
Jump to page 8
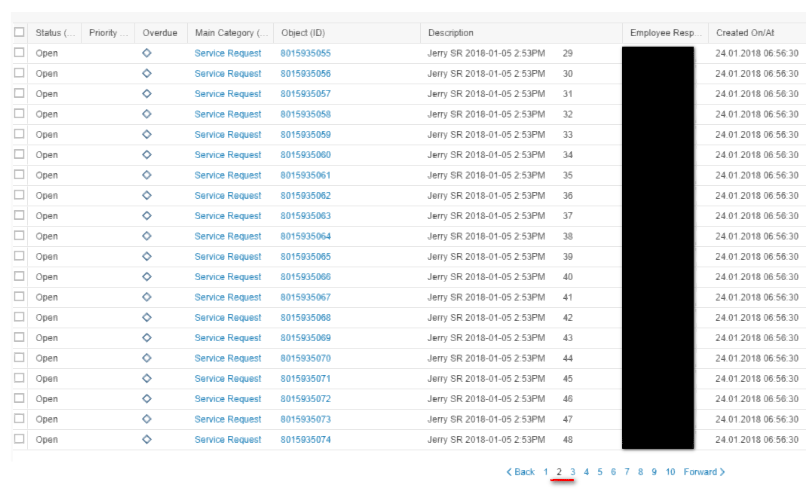[640, 472]
